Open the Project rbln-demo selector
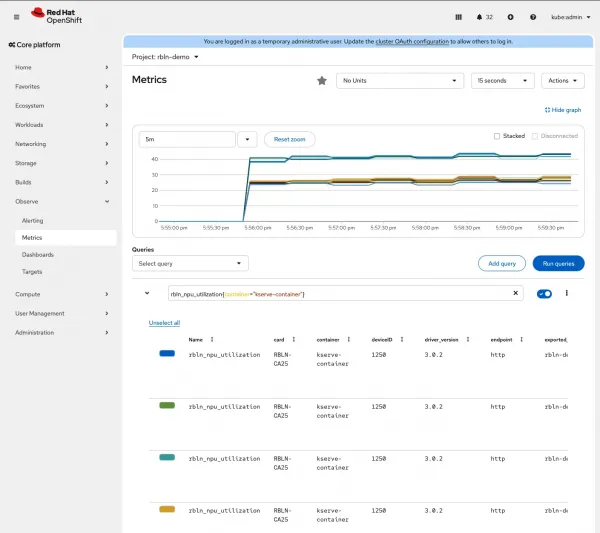Screen dimensions: 600x533 click(x=165, y=57)
